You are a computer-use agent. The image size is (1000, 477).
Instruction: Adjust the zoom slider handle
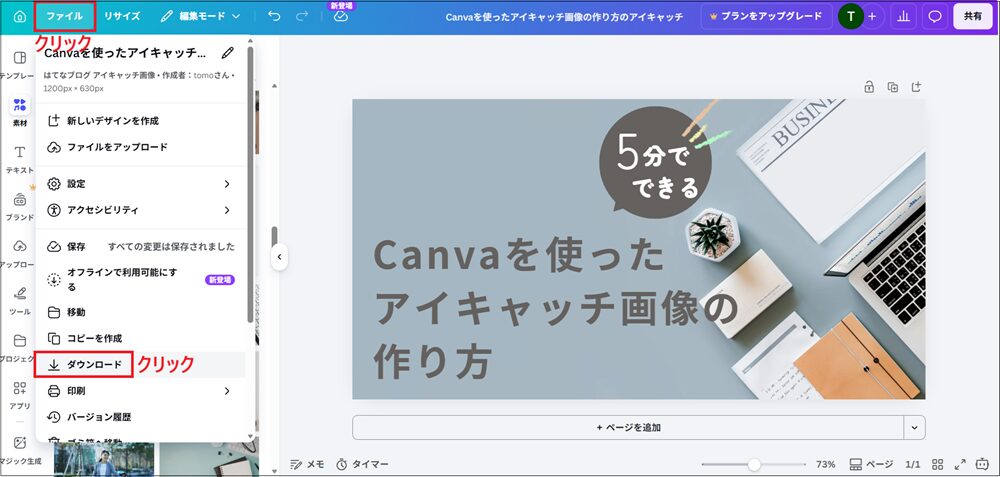click(754, 464)
